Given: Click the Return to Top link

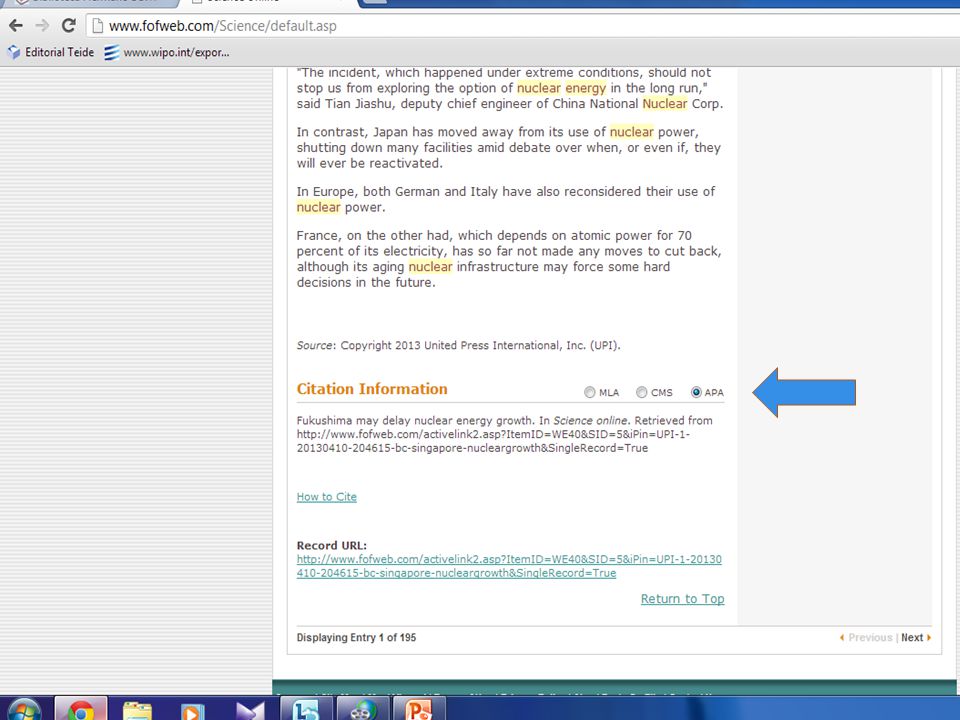Looking at the screenshot, I should click(x=682, y=599).
